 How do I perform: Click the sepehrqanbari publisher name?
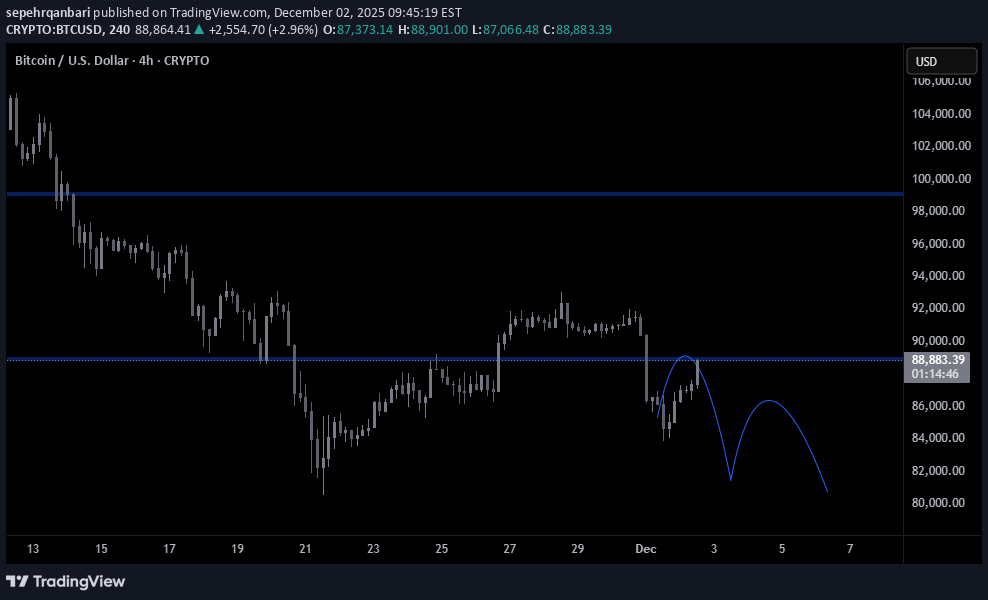(x=49, y=11)
